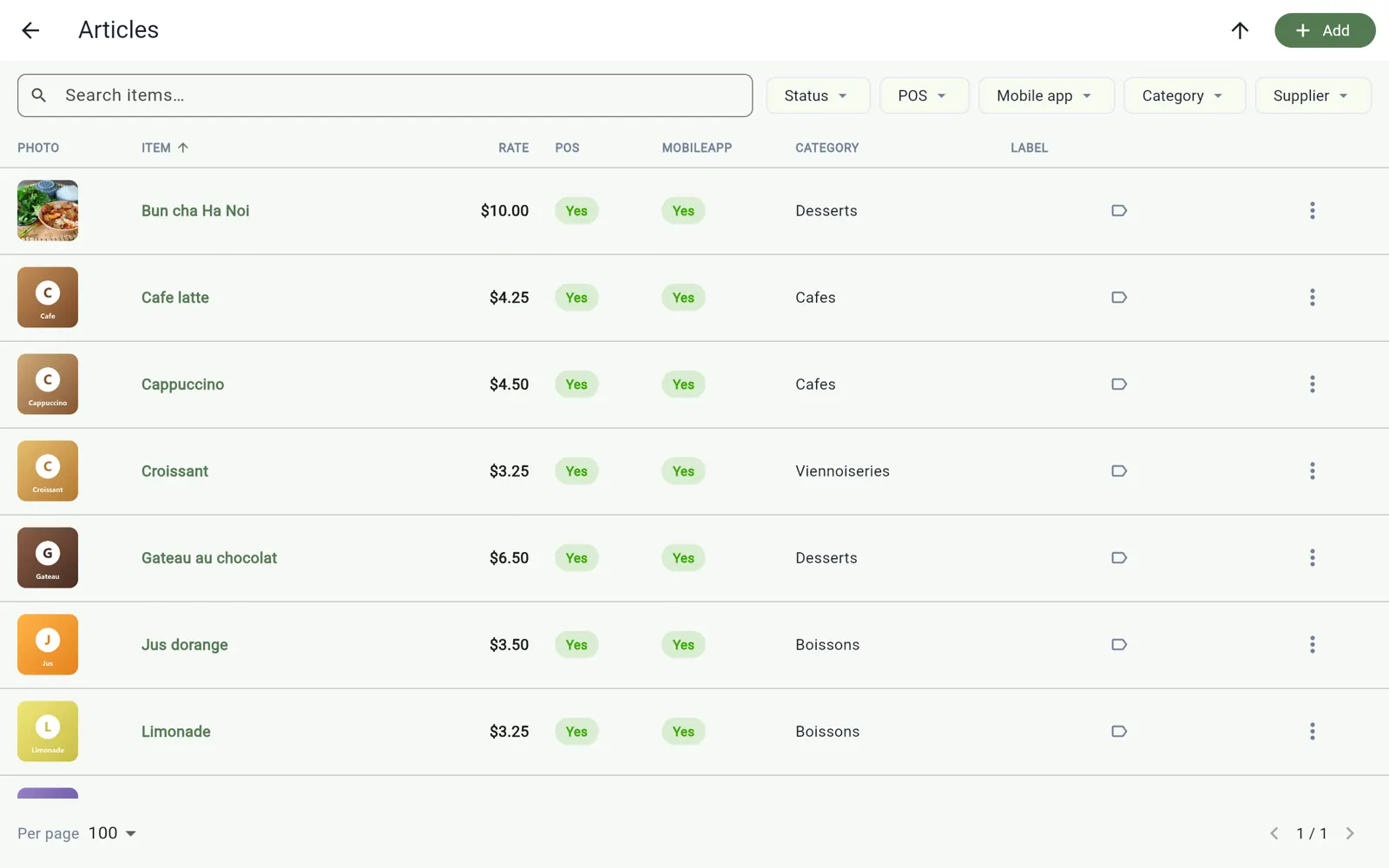
Task: Click the label icon for Limonade
Action: [x=1119, y=732]
